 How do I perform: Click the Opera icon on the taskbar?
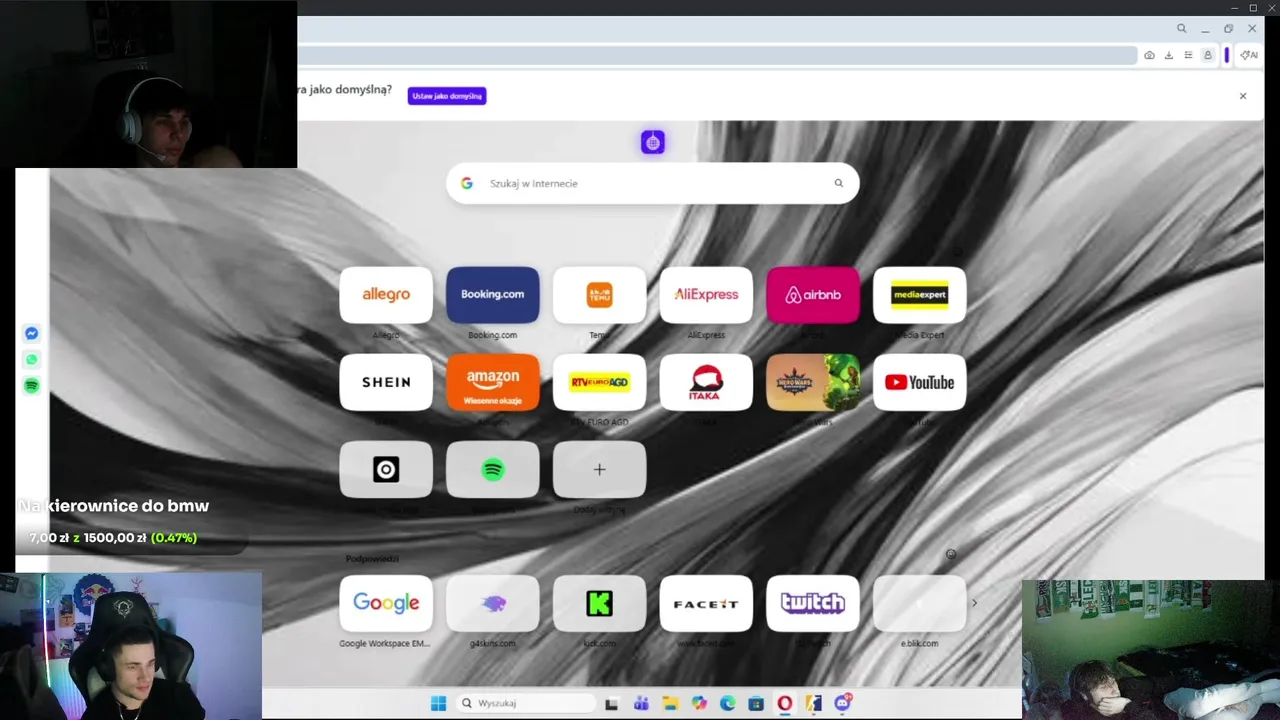pyautogui.click(x=785, y=704)
